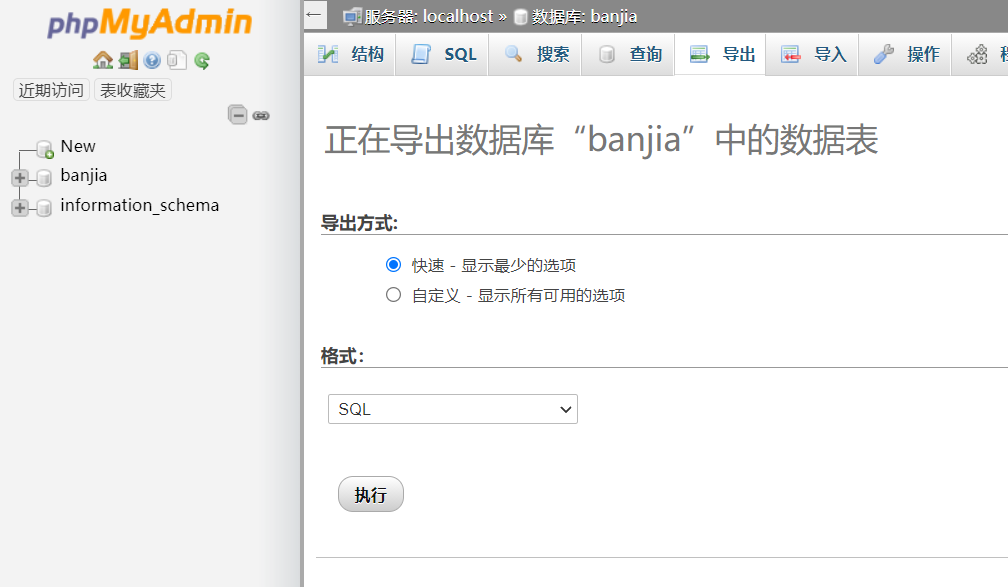Open the 表收藏夹 favorites button
Image resolution: width=1008 pixels, height=587 pixels.
coord(133,90)
